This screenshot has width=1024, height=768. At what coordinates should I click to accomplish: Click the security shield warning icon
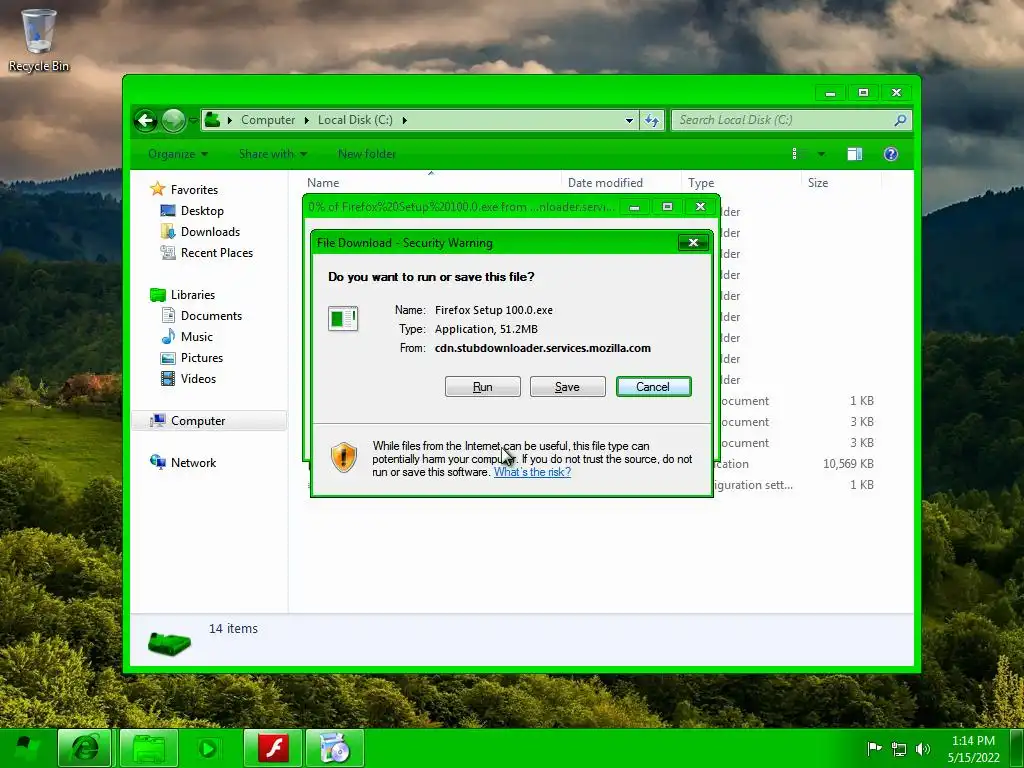tap(344, 457)
